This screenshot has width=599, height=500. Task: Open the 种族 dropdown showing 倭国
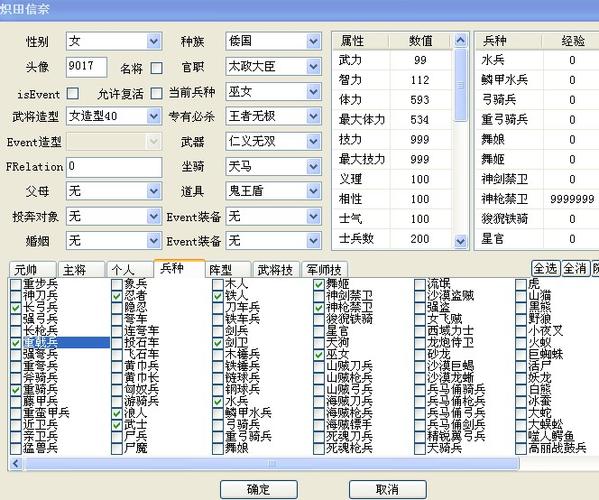coord(313,41)
